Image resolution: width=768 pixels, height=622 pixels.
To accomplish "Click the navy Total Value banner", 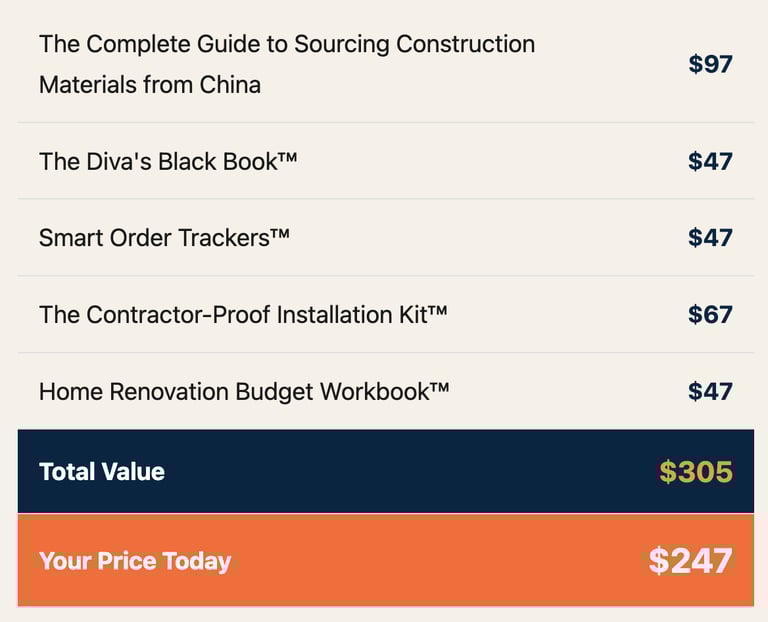I will (x=386, y=471).
